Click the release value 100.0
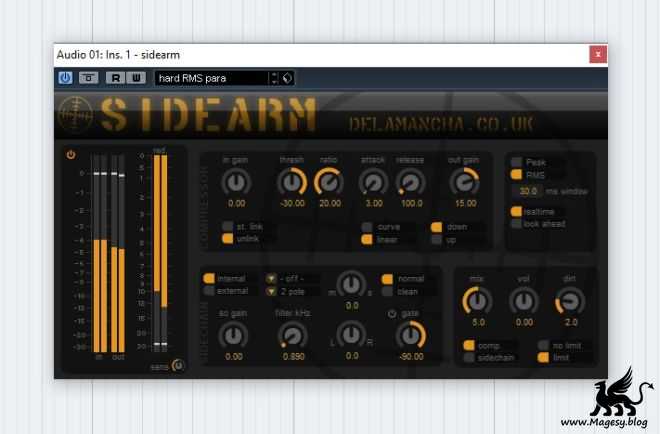 tap(412, 203)
